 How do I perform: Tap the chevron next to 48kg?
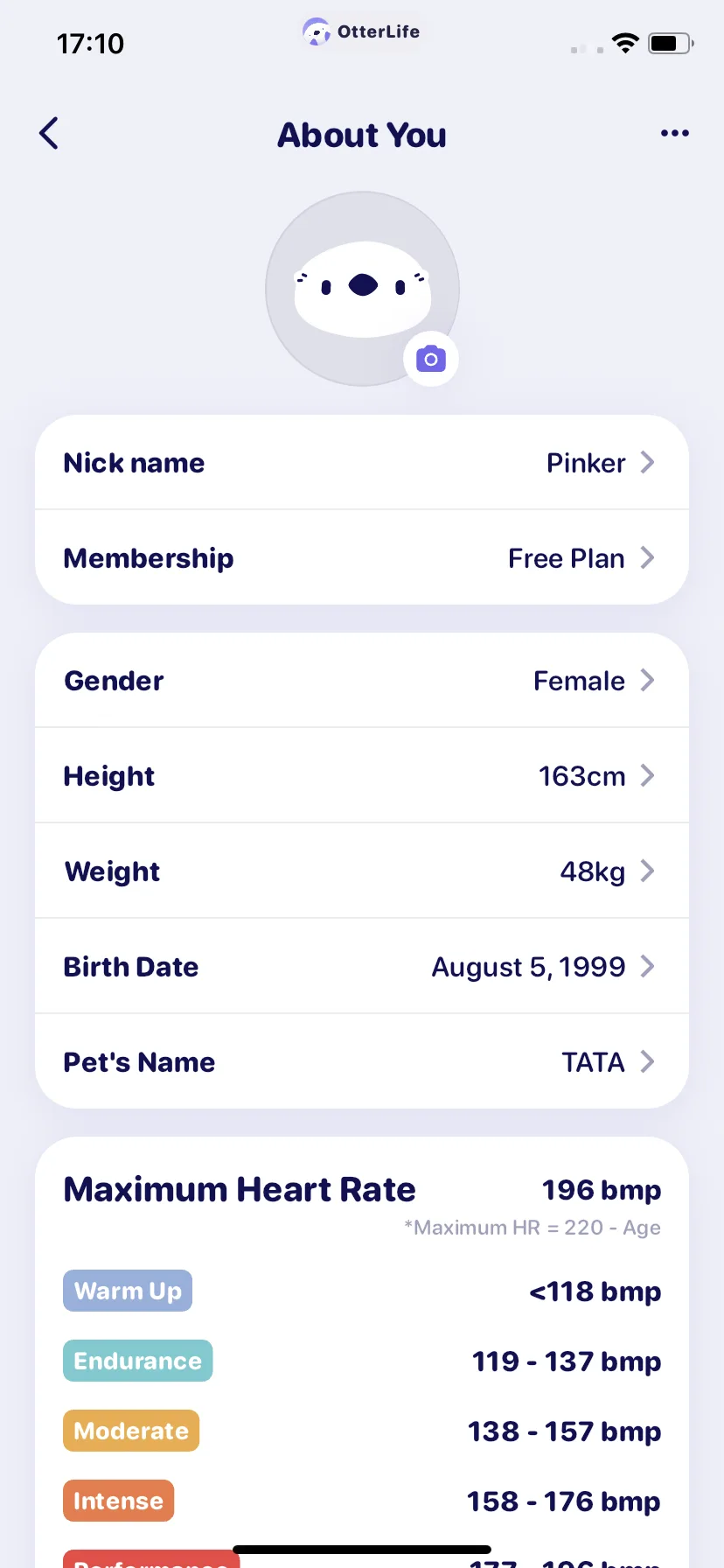[647, 871]
